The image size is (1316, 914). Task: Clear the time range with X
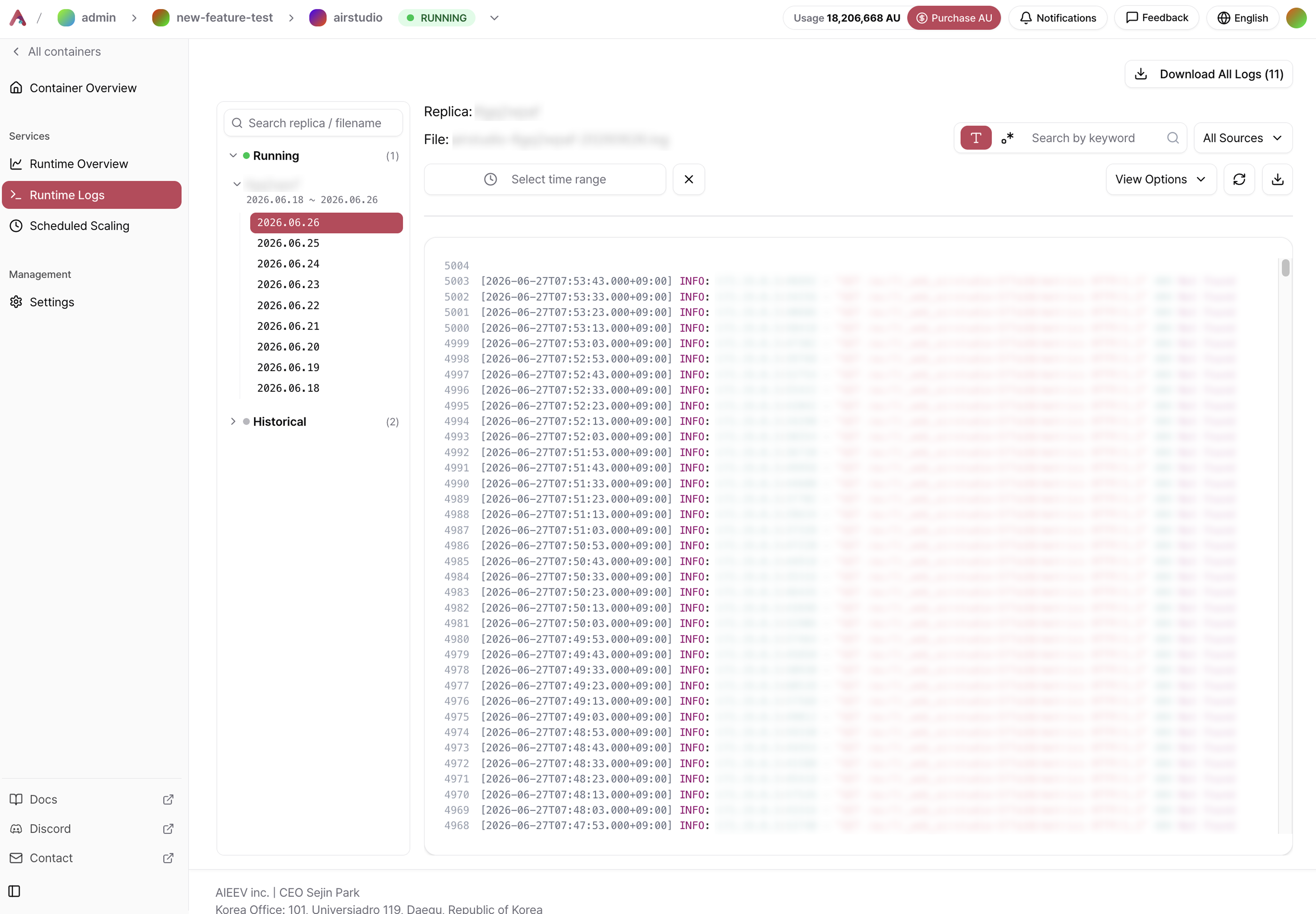689,179
